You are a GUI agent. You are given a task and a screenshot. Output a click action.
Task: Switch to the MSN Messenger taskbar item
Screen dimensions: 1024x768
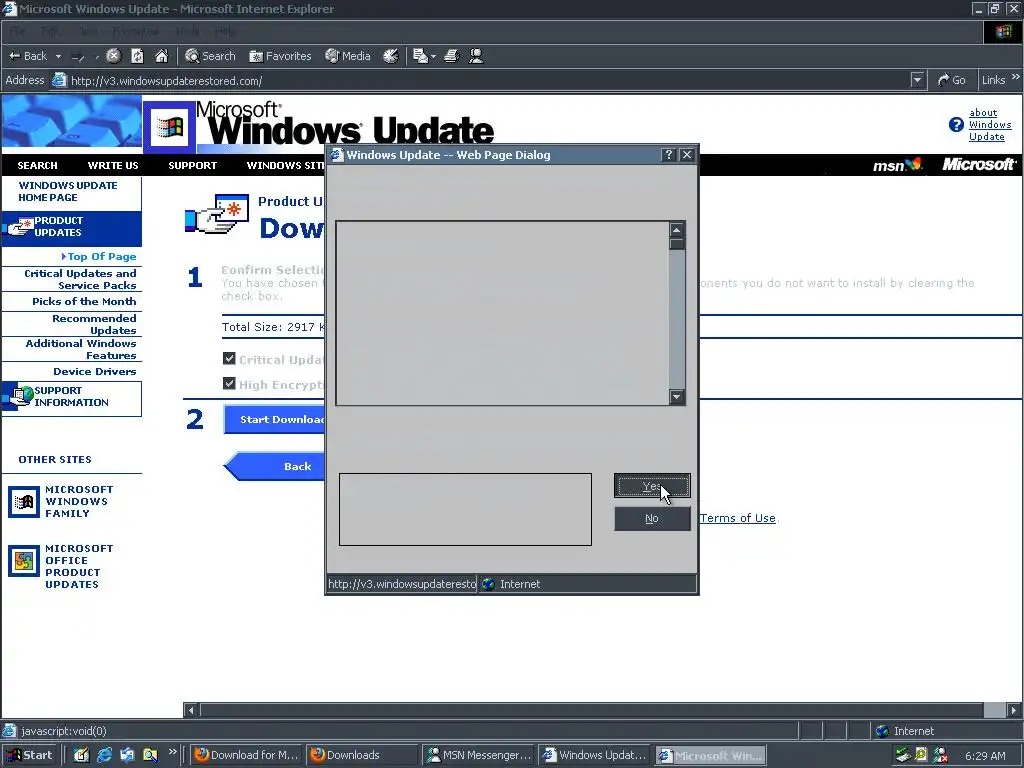coord(478,755)
